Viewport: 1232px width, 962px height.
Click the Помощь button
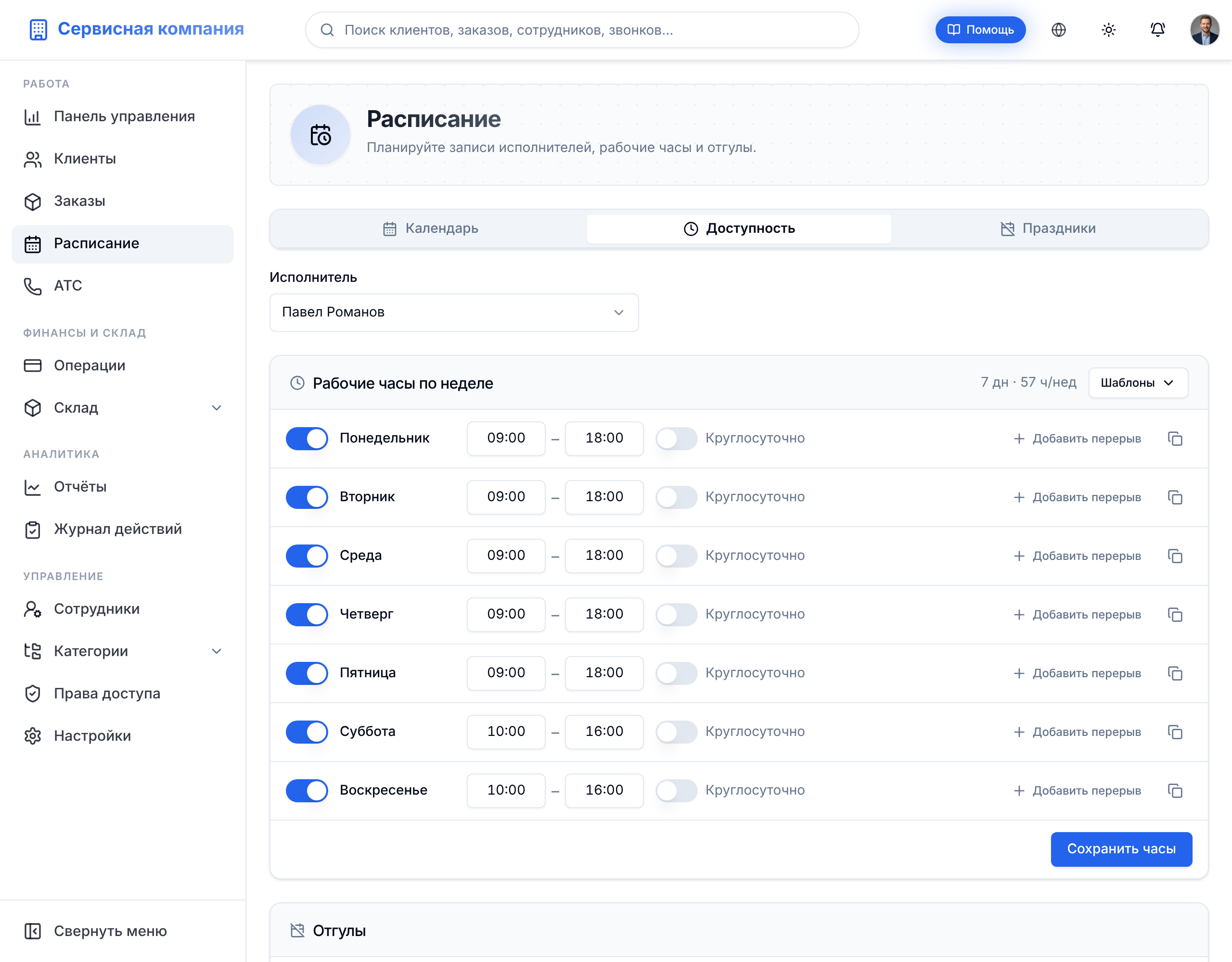[x=980, y=30]
